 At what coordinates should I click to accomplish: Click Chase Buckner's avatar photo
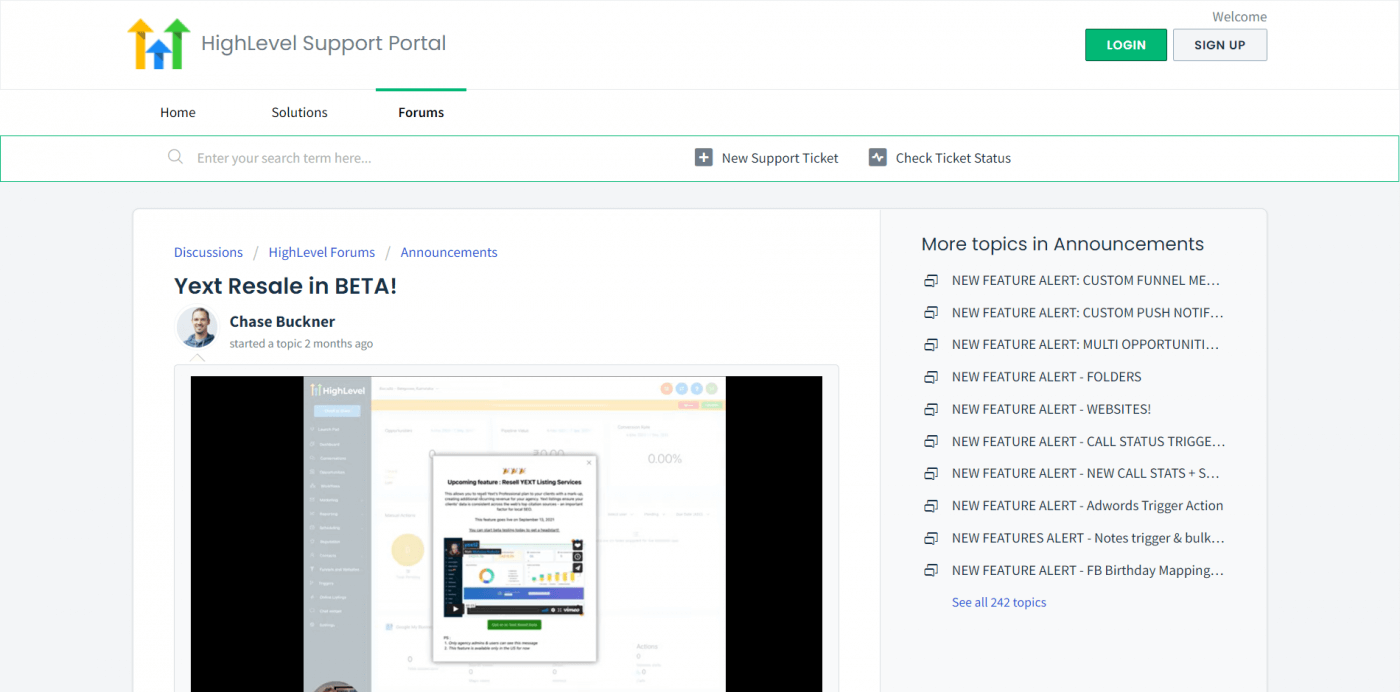coord(197,327)
